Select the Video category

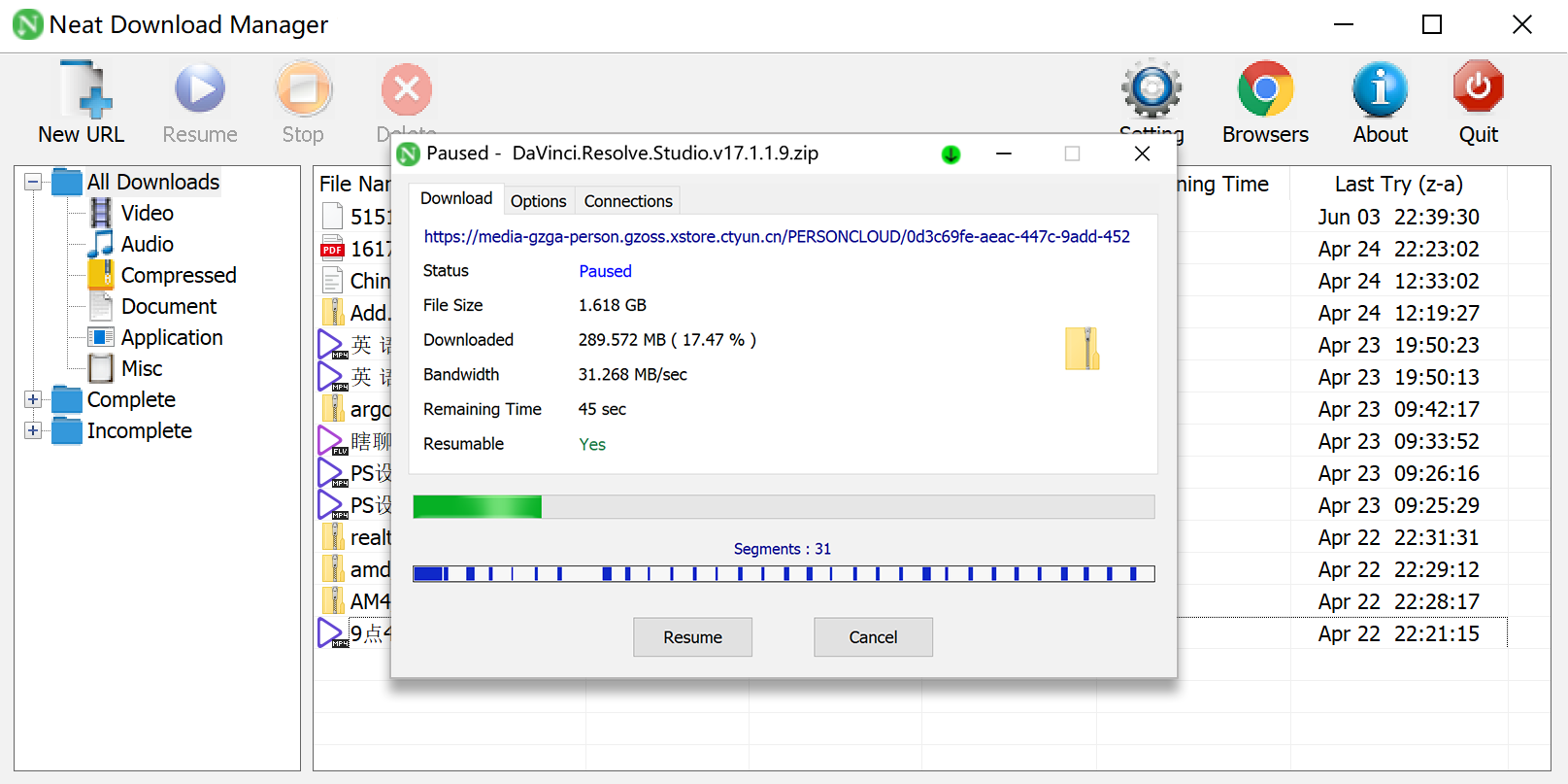click(148, 213)
